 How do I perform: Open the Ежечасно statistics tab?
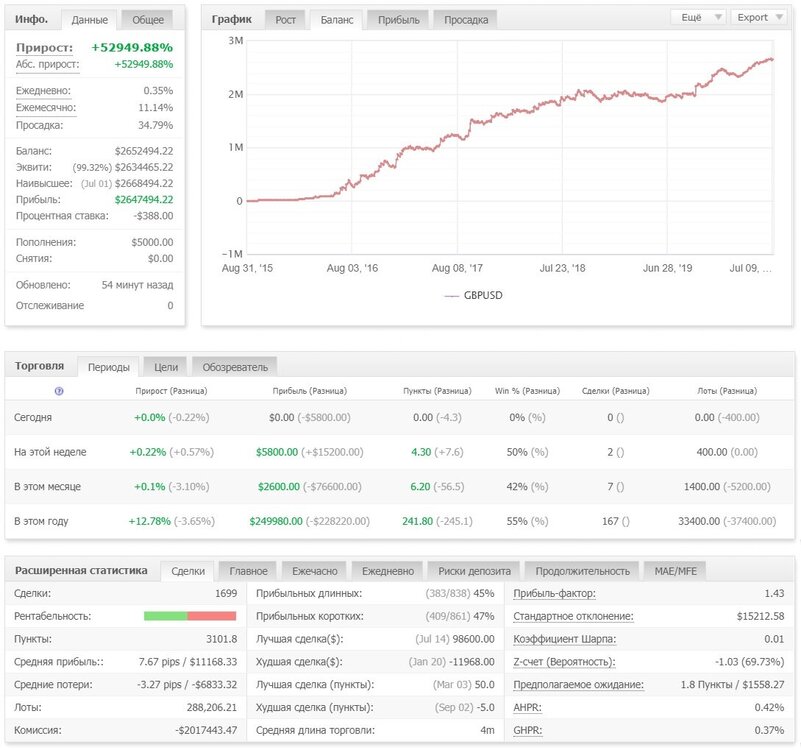tap(314, 571)
